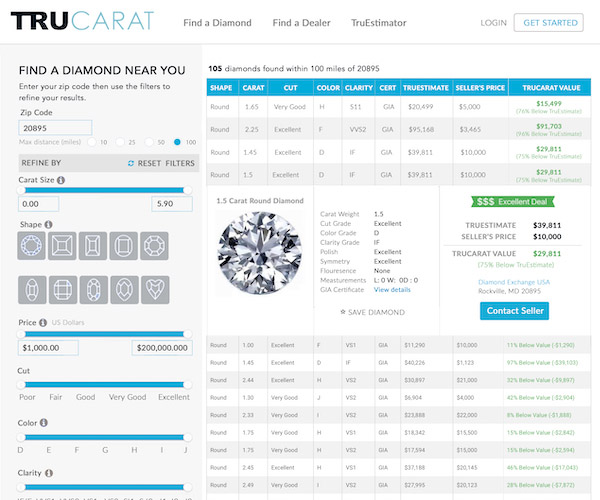The height and width of the screenshot is (500, 600).
Task: Click maximum price $200,000.000 field
Action: pyautogui.click(x=162, y=348)
